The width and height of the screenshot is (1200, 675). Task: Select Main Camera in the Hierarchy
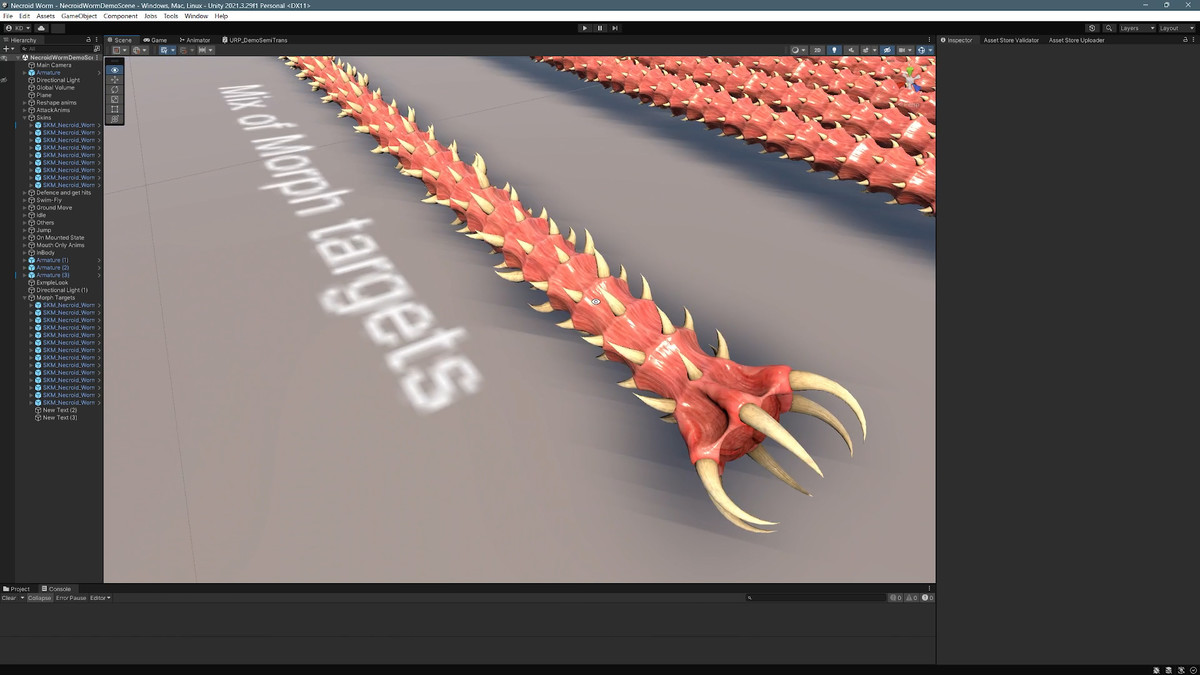pyautogui.click(x=54, y=65)
